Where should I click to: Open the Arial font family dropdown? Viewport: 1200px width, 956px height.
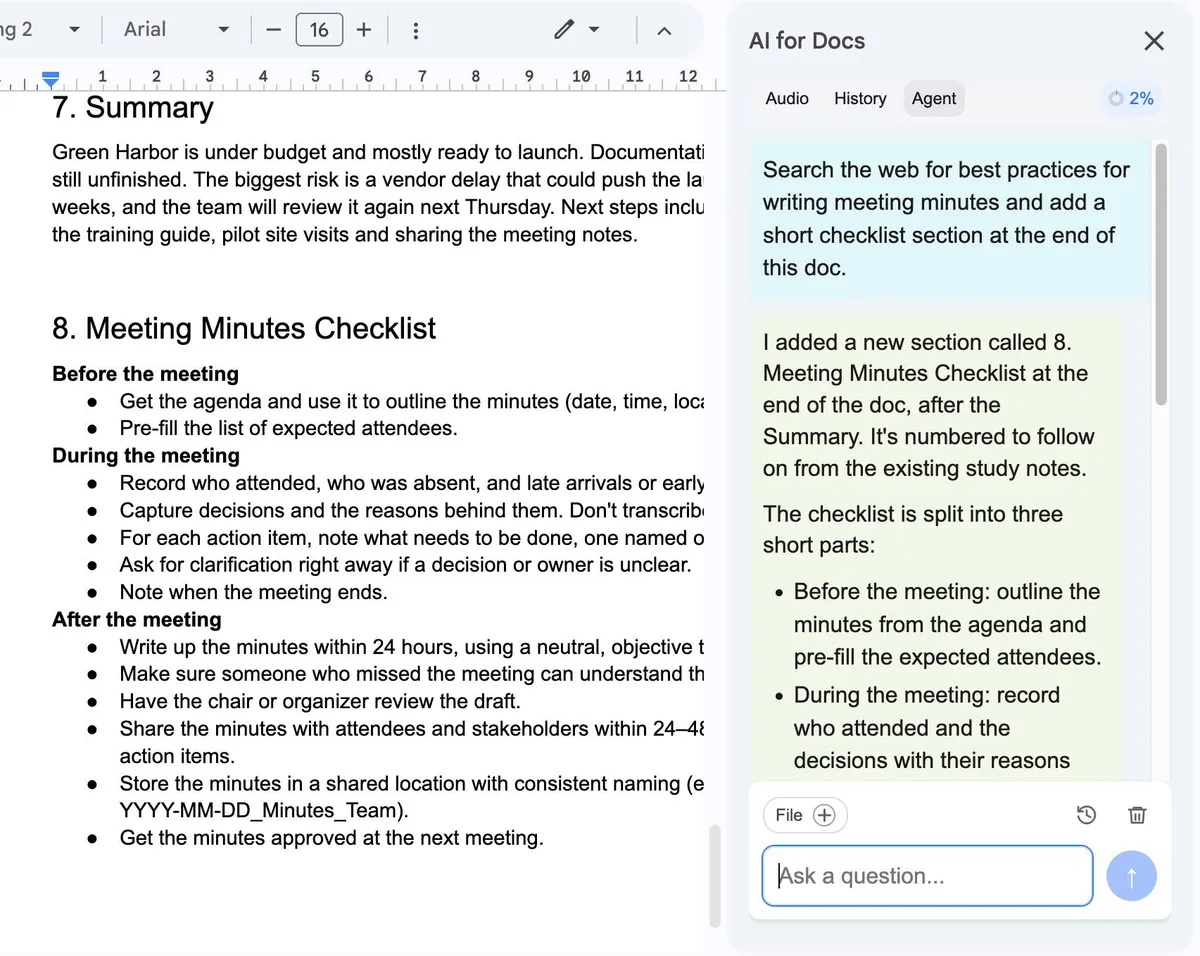(176, 30)
